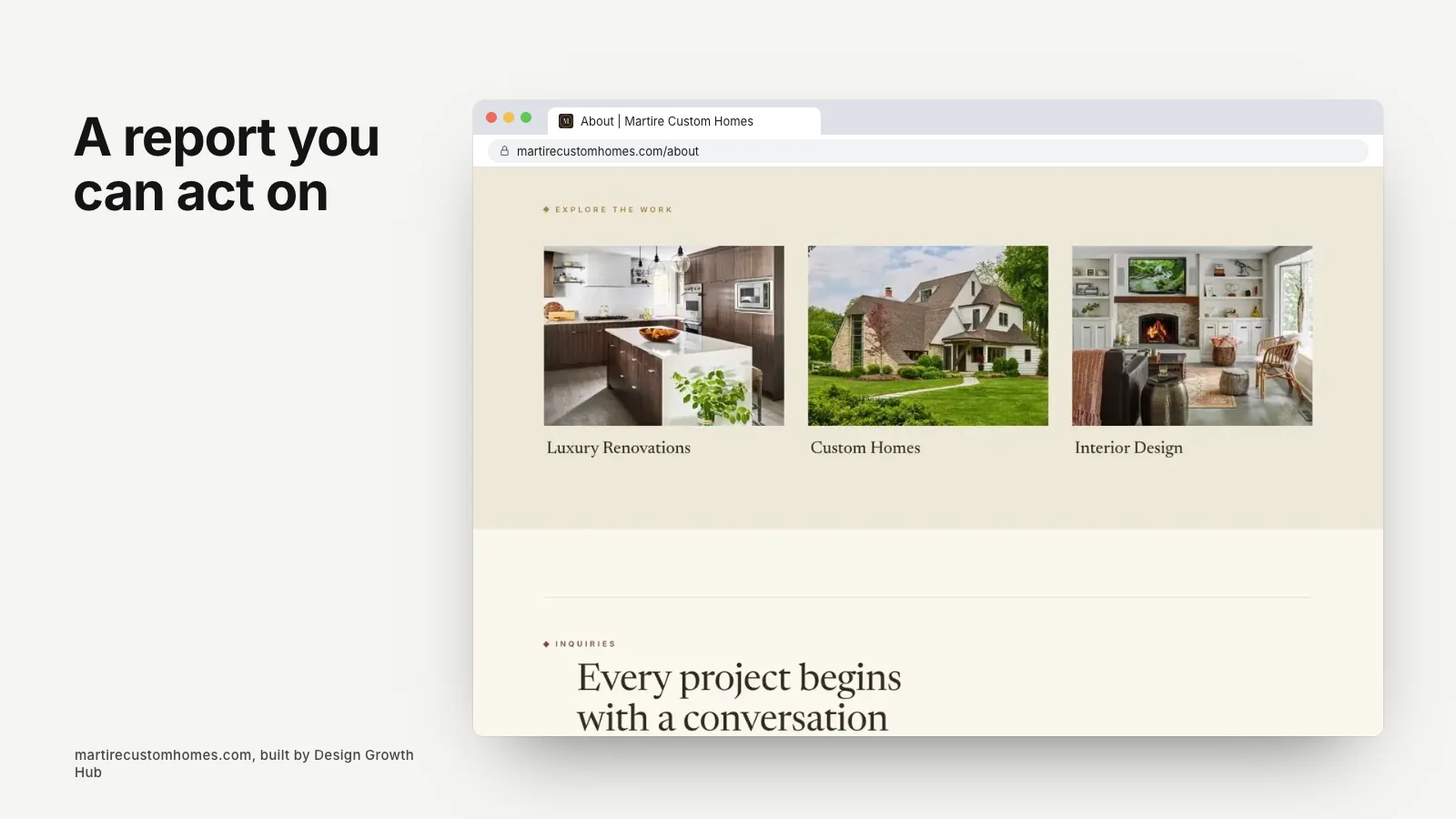Click the martirecustomhomes.com/about address field

(928, 151)
